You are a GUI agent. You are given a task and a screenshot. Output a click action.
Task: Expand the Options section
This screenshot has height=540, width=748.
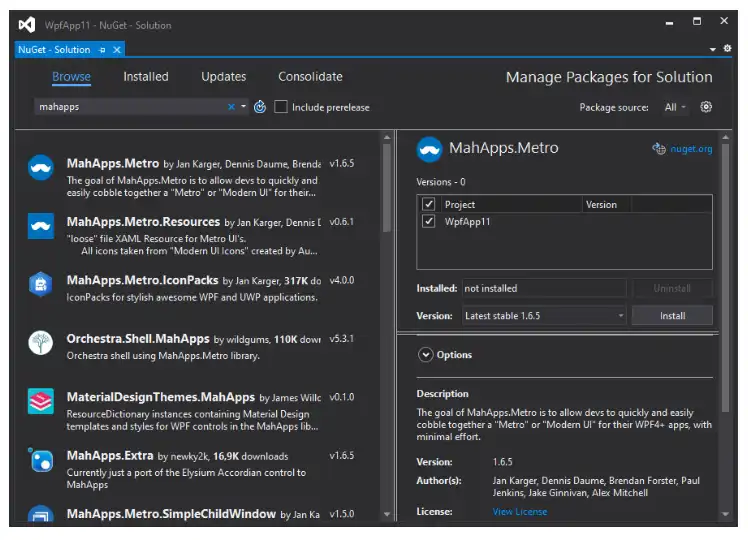426,355
